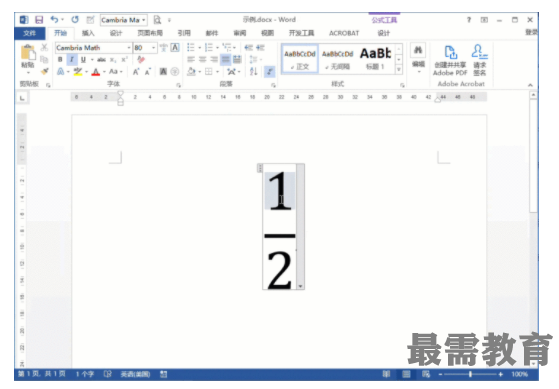The width and height of the screenshot is (559, 389).
Task: Select the 正文 (Normal) style
Action: [300, 59]
